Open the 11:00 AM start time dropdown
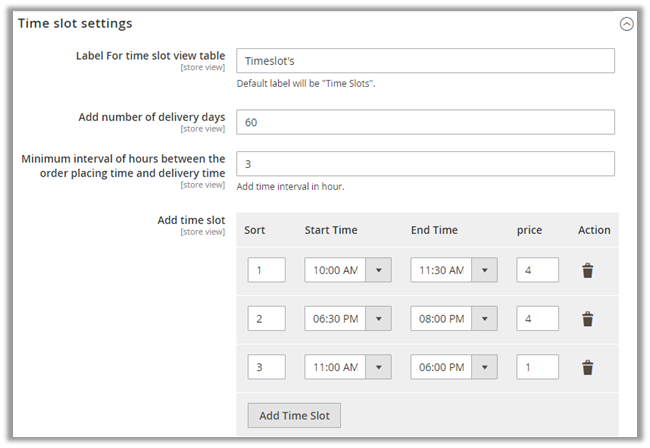This screenshot has width=650, height=448. point(379,368)
